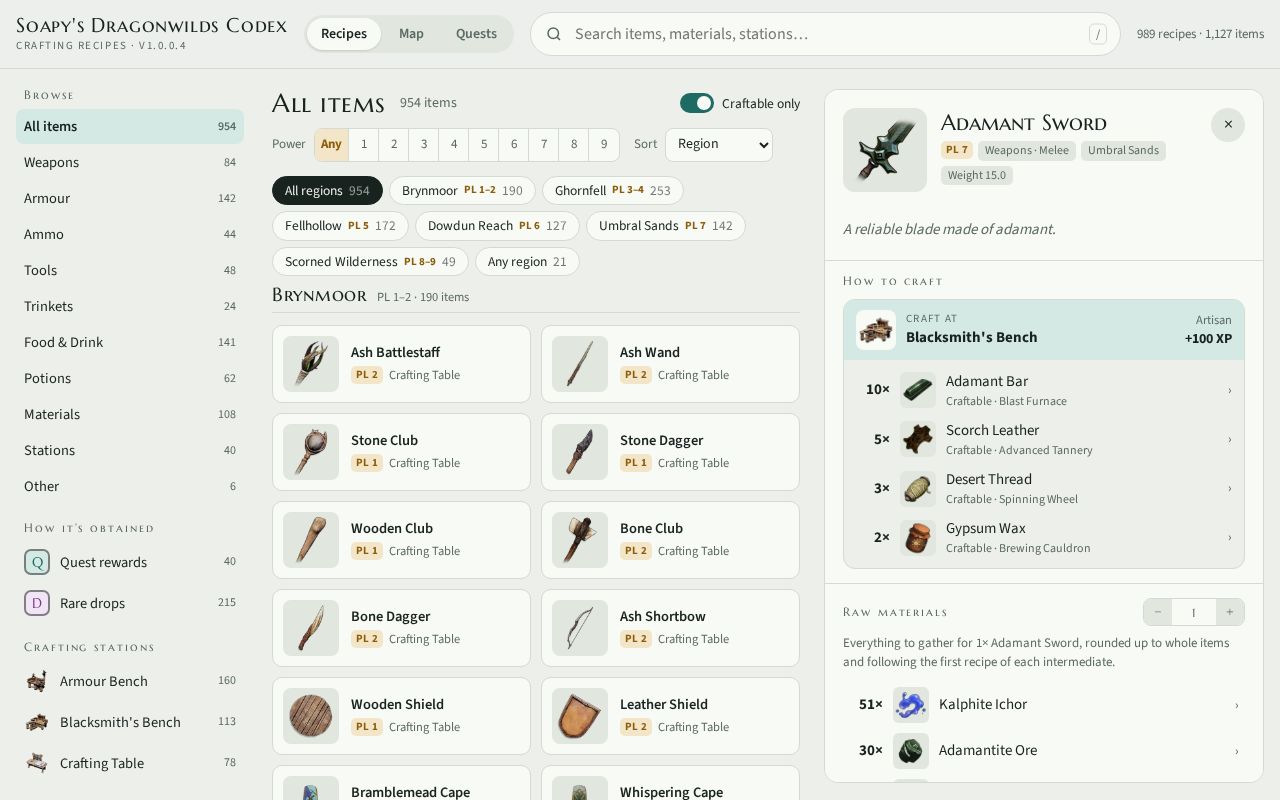Expand the Desert Thread ingredient chevron
1280x800 pixels.
1230,488
